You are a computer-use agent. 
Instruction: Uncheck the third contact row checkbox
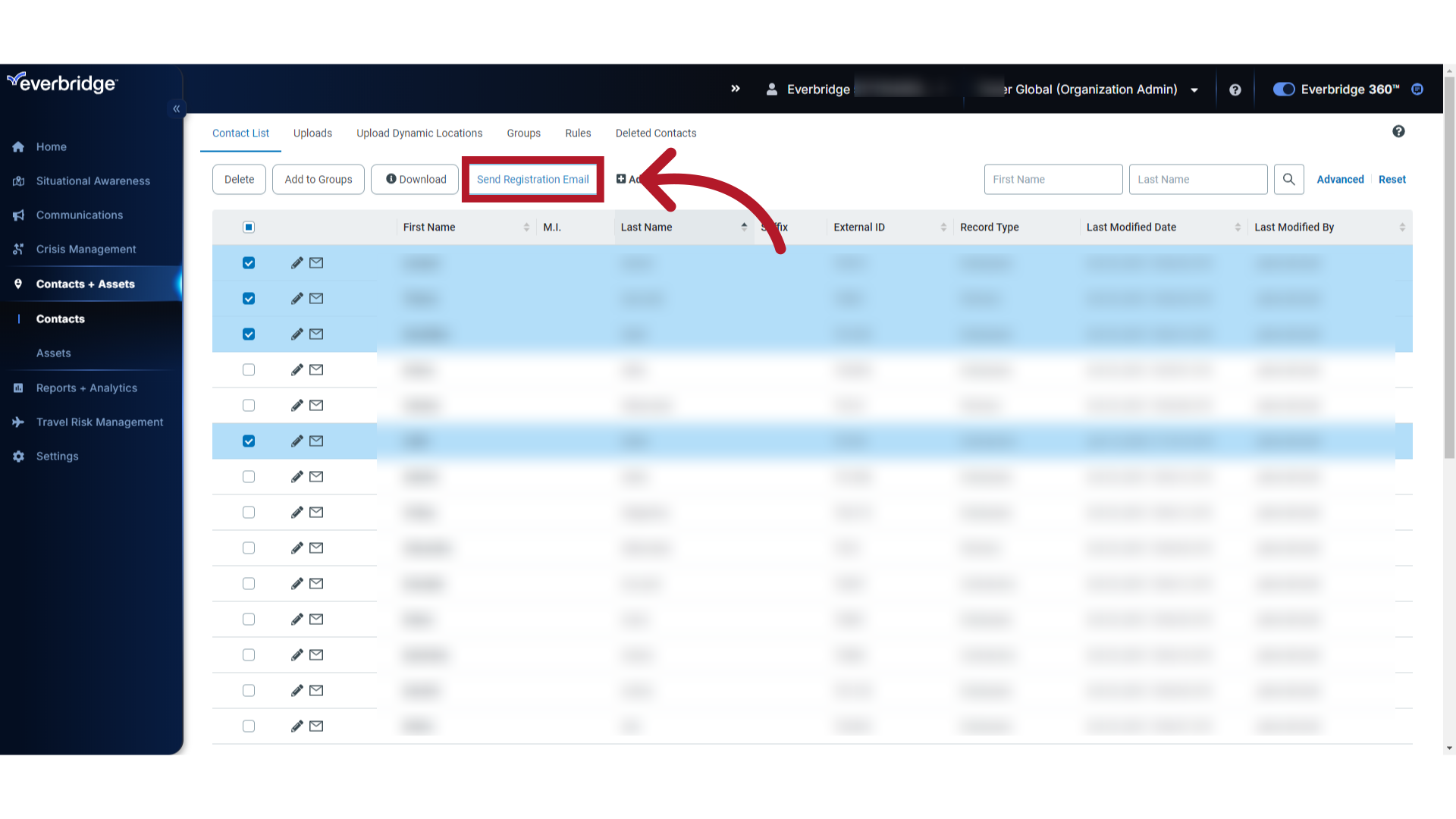click(249, 334)
